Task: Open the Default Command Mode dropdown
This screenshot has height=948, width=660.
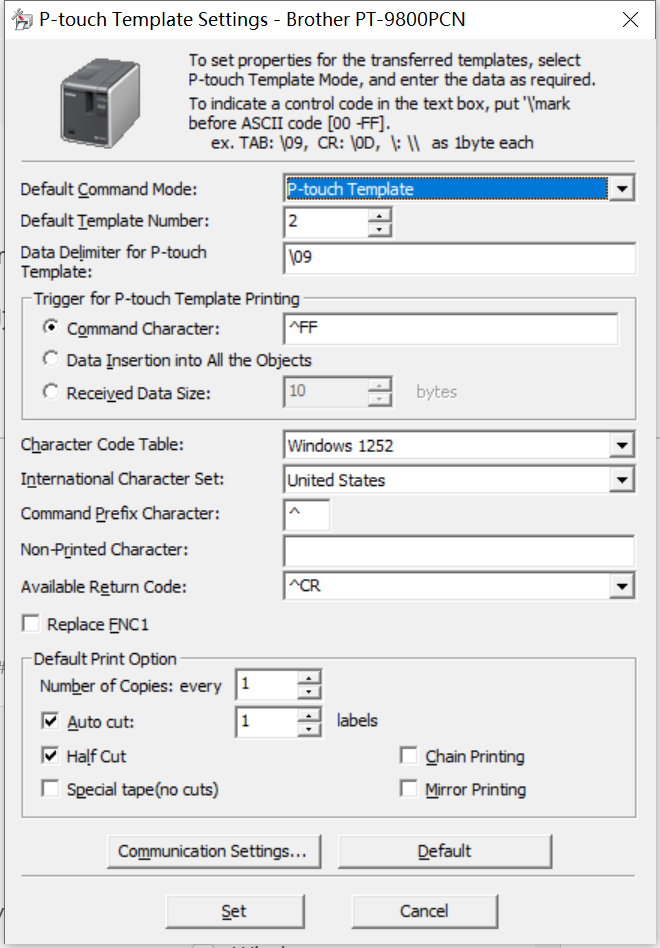Action: [621, 189]
